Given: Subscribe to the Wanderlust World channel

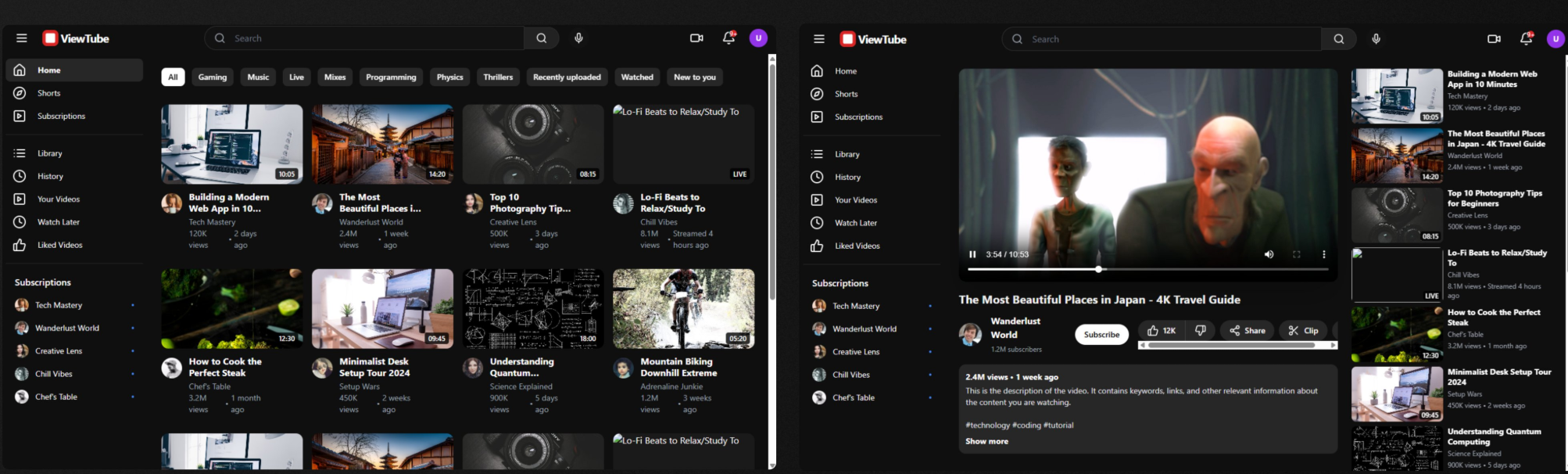Looking at the screenshot, I should click(1101, 335).
